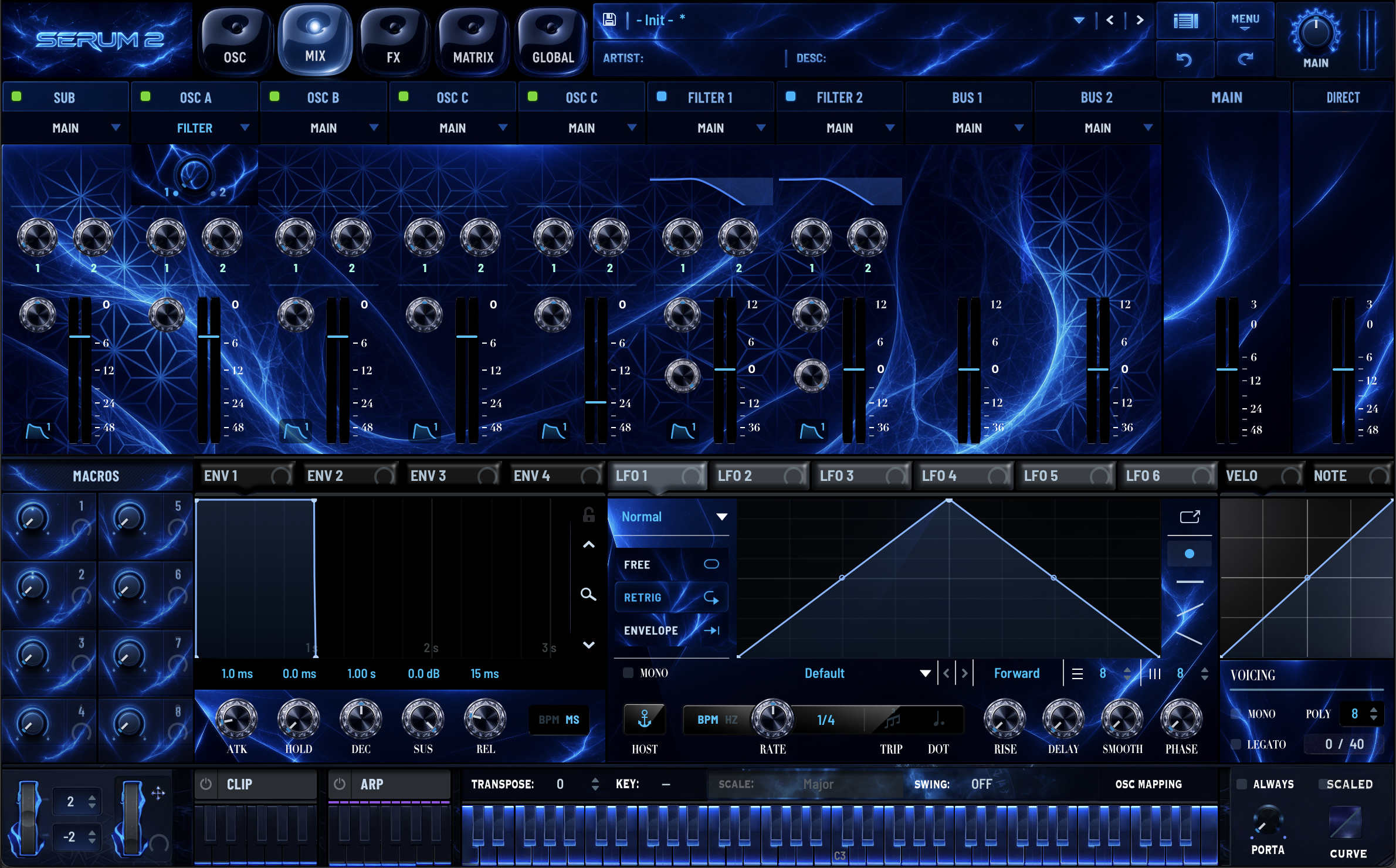Enable the ALWAYS portamento checkbox
The image size is (1396, 868).
point(1242,784)
